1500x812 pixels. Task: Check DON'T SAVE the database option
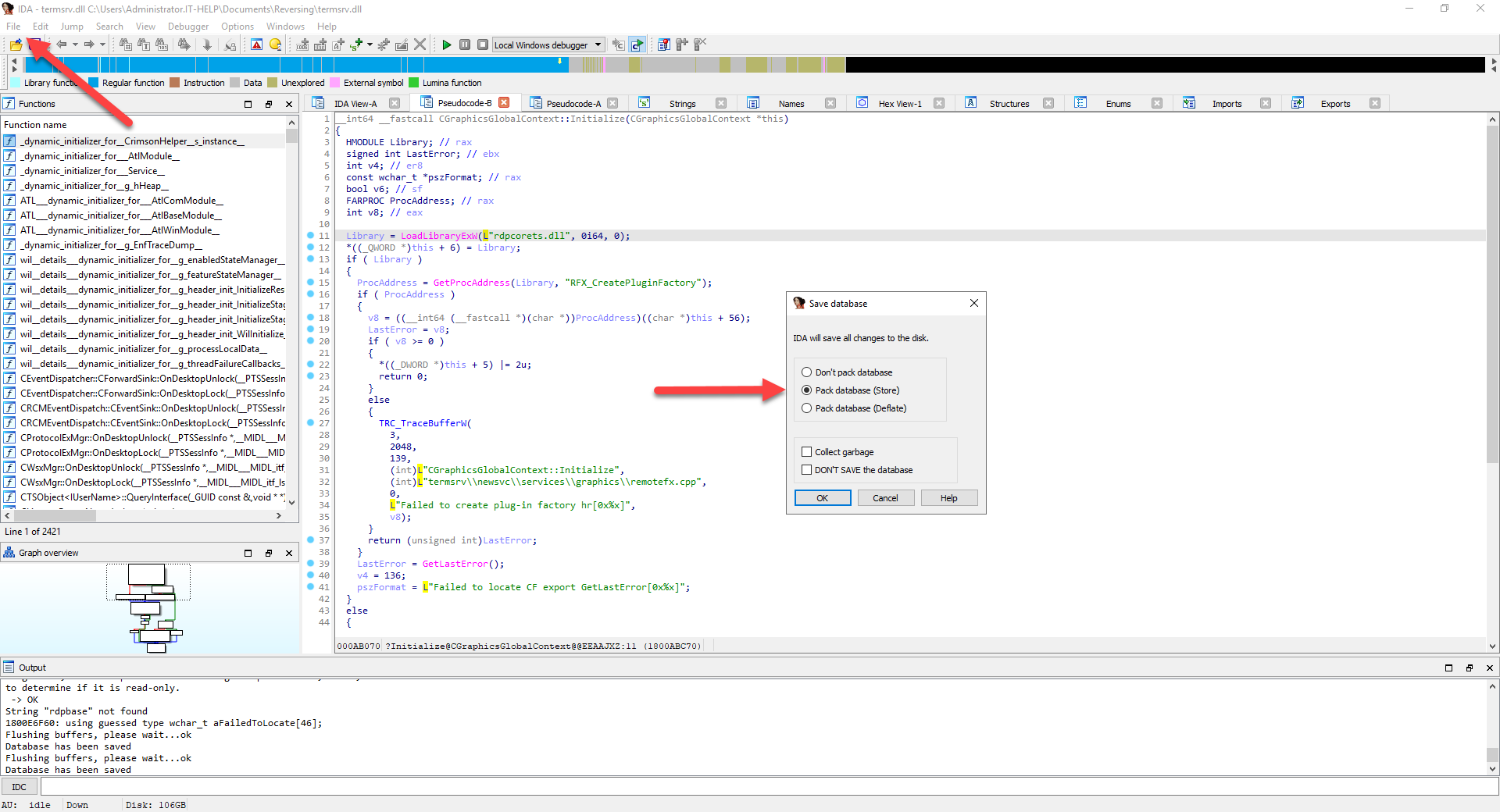pyautogui.click(x=807, y=469)
